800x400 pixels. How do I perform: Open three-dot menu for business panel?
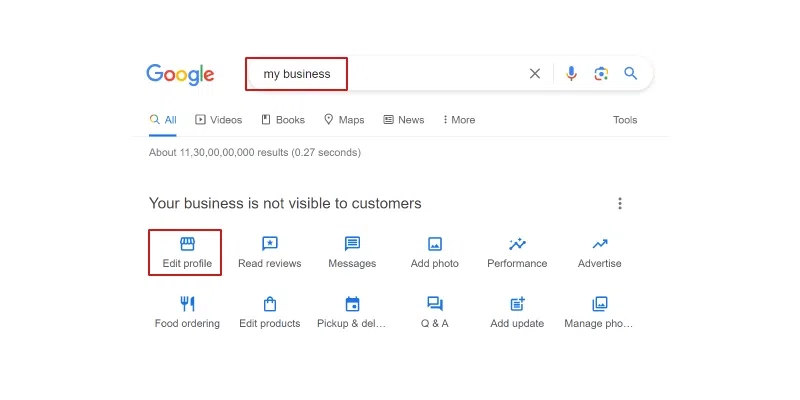(620, 204)
